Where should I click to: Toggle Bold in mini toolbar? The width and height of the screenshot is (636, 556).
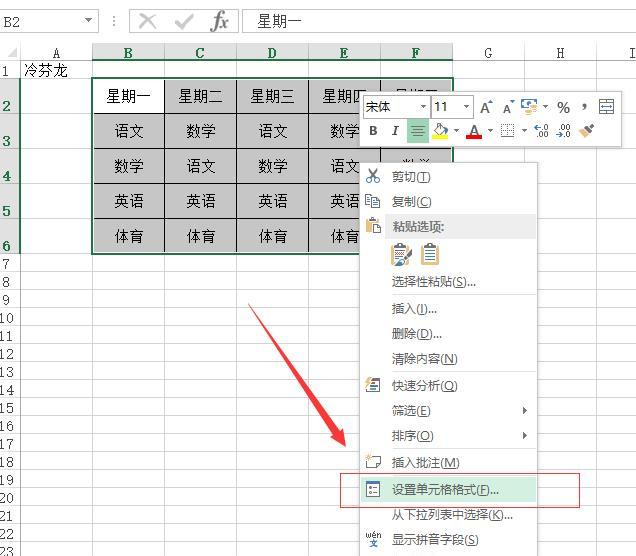click(x=373, y=131)
